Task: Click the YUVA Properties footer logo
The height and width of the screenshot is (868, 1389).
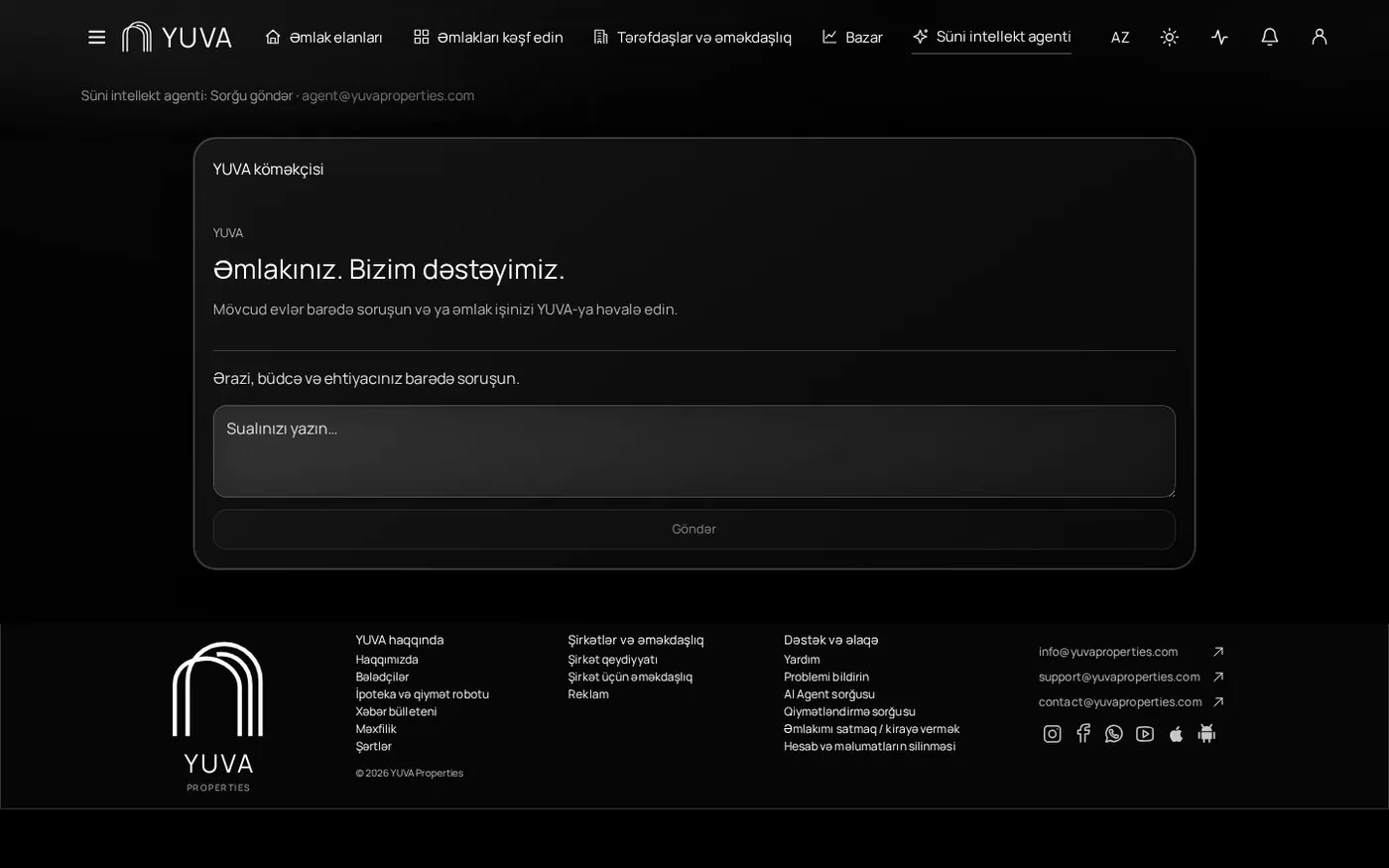Action: point(218,717)
